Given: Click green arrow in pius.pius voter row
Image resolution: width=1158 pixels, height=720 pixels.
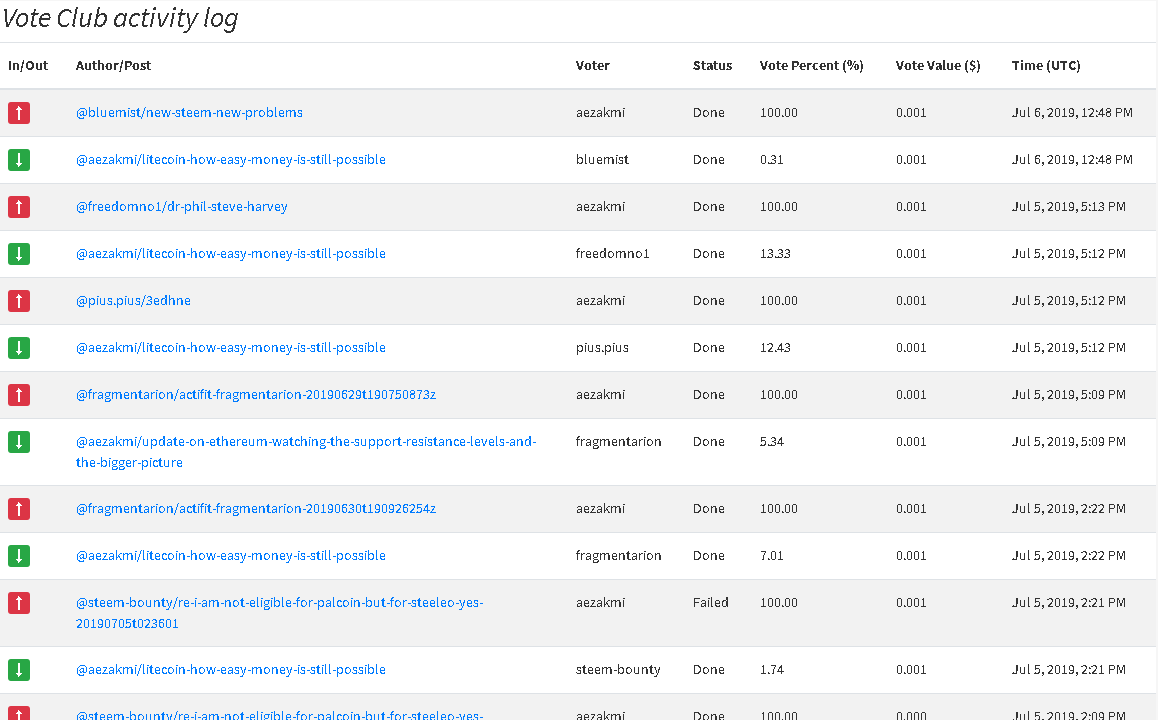Looking at the screenshot, I should click(19, 348).
